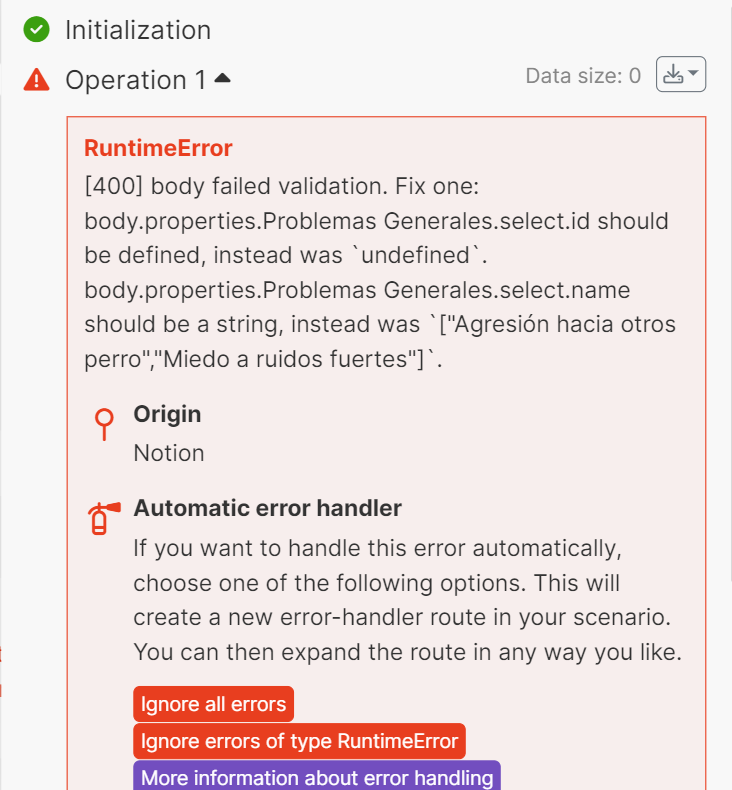The width and height of the screenshot is (732, 790).
Task: Click the download icon next to Data size
Action: point(673,75)
